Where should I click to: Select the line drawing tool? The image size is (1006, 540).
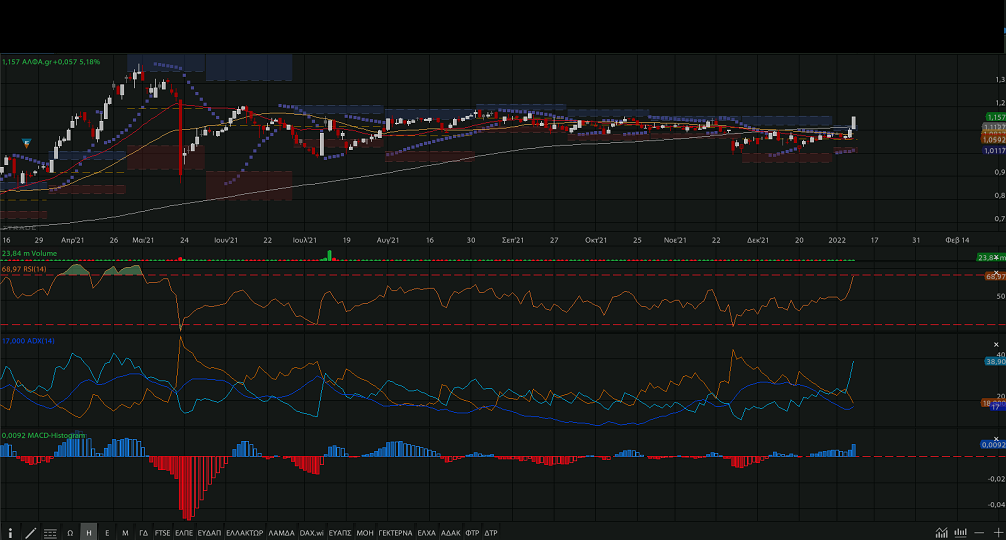pos(31,533)
